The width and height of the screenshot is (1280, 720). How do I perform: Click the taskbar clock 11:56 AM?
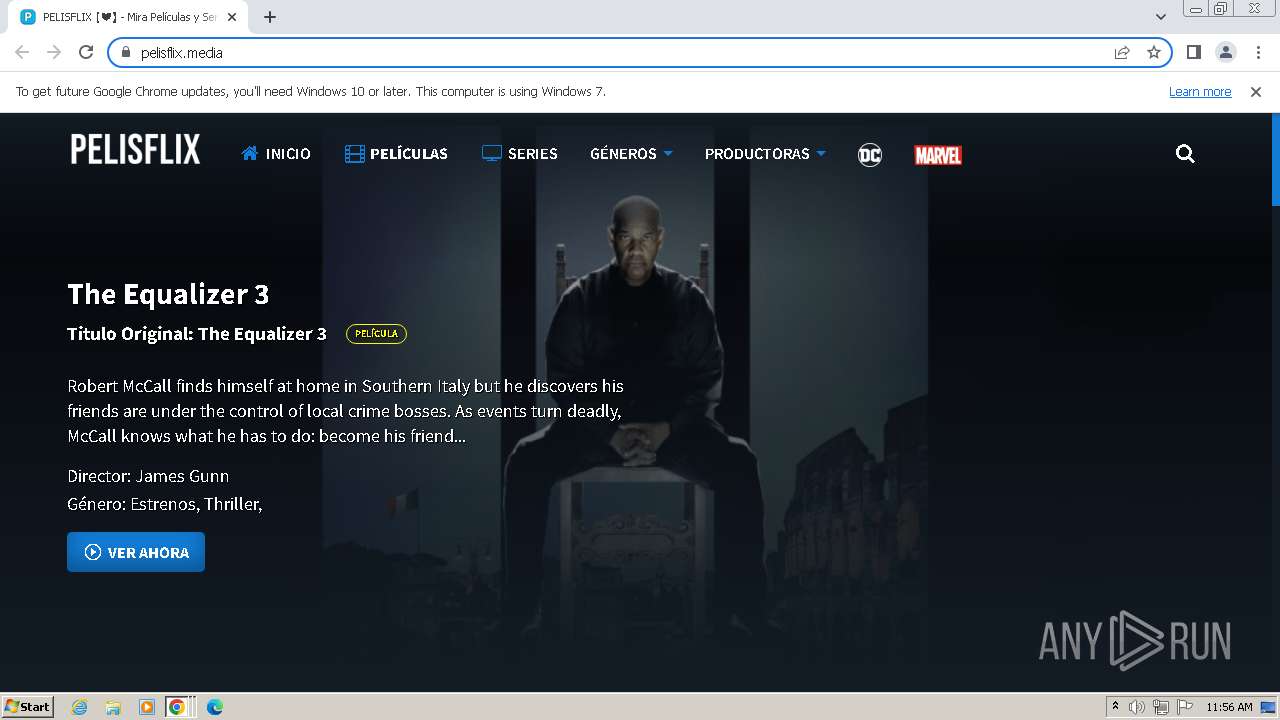click(x=1229, y=707)
